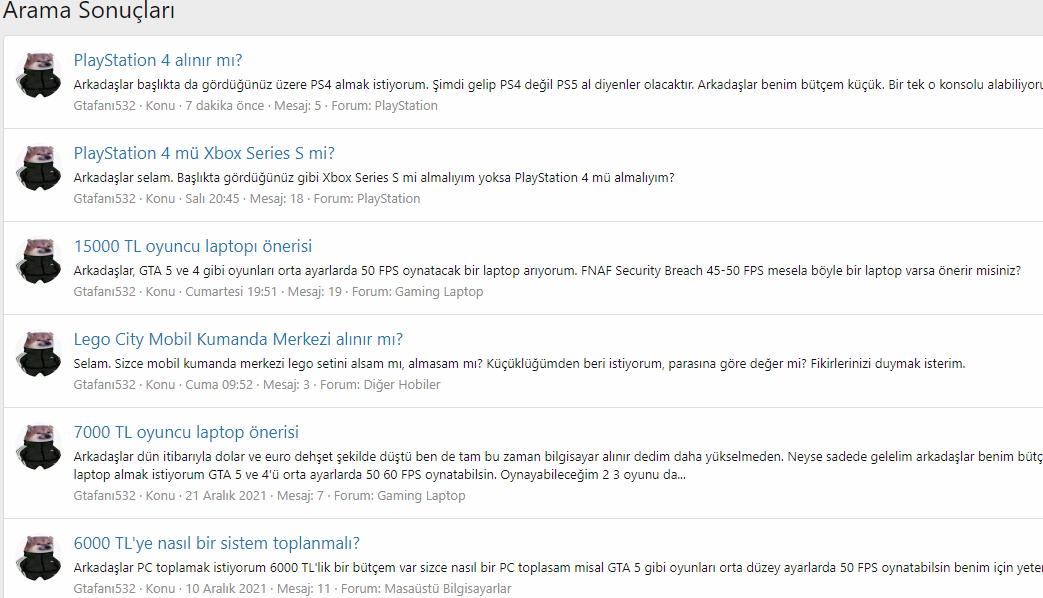Click avatar beside 'PlayStation 4 alınır mı?' result
Screen dimensions: 1043x598
pyautogui.click(x=39, y=75)
